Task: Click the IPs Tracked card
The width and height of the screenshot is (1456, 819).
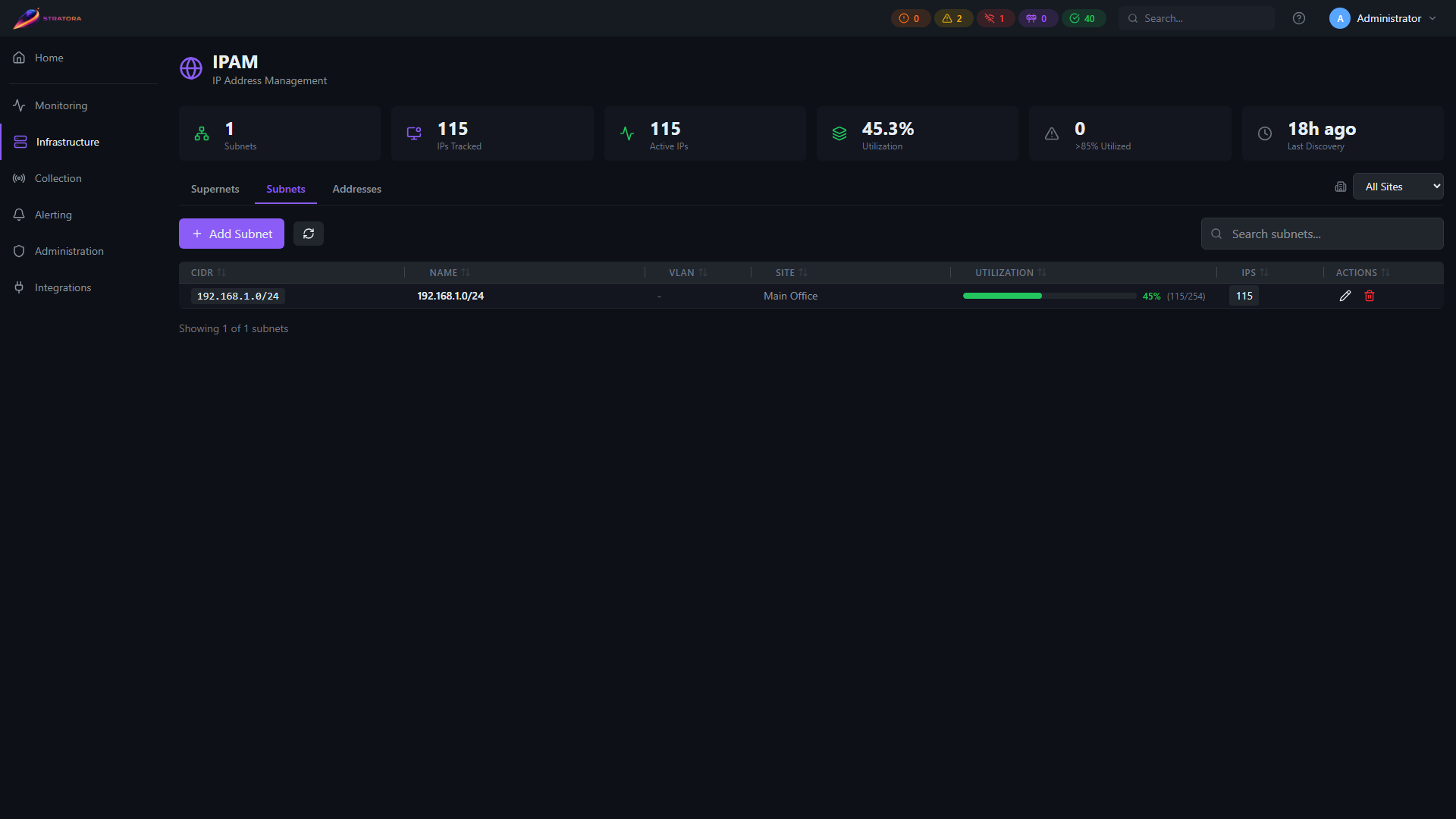Action: pos(492,133)
